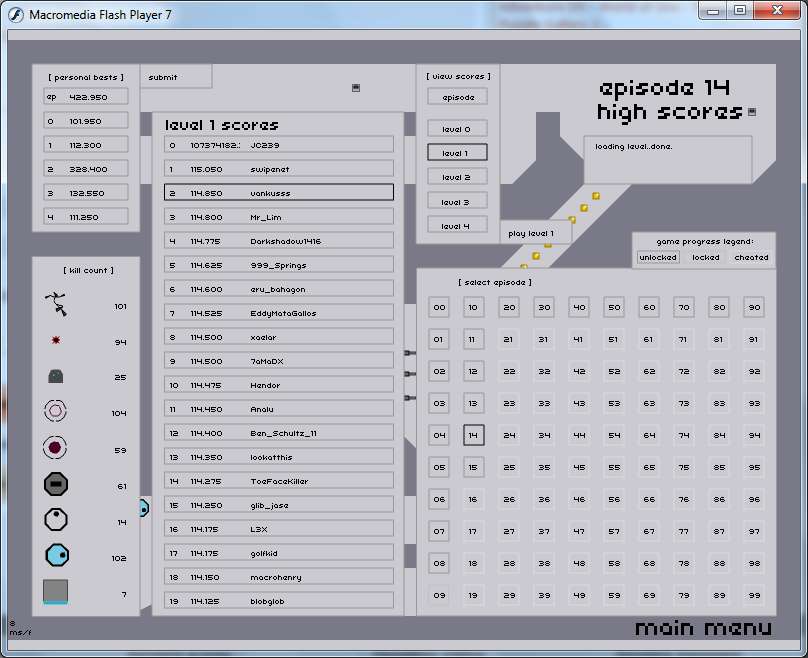This screenshot has height=658, width=808.
Task: Switch score view to episode
Action: click(457, 97)
